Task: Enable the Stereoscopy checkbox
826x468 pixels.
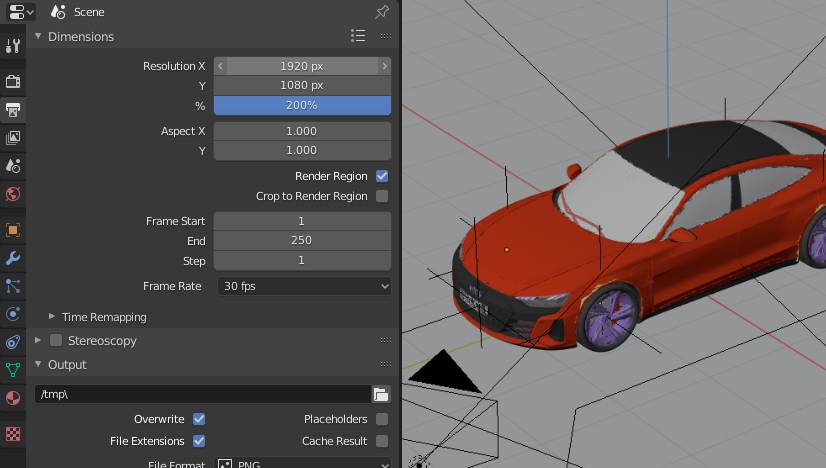Action: (56, 340)
